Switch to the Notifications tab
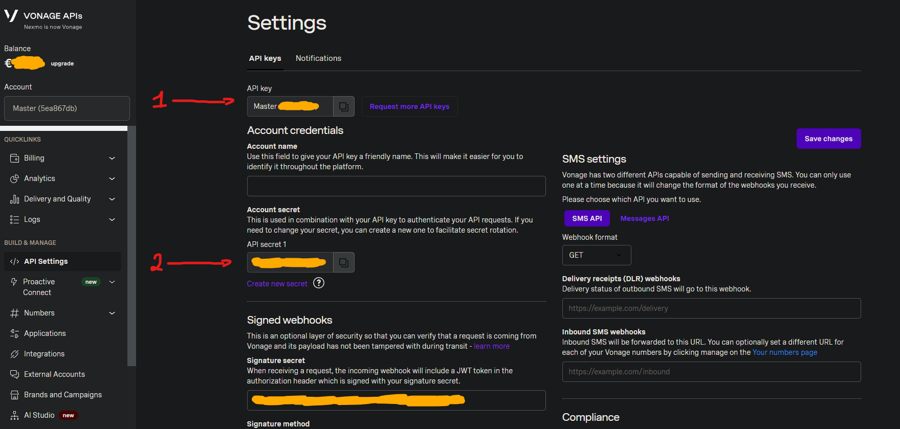 pyautogui.click(x=318, y=58)
